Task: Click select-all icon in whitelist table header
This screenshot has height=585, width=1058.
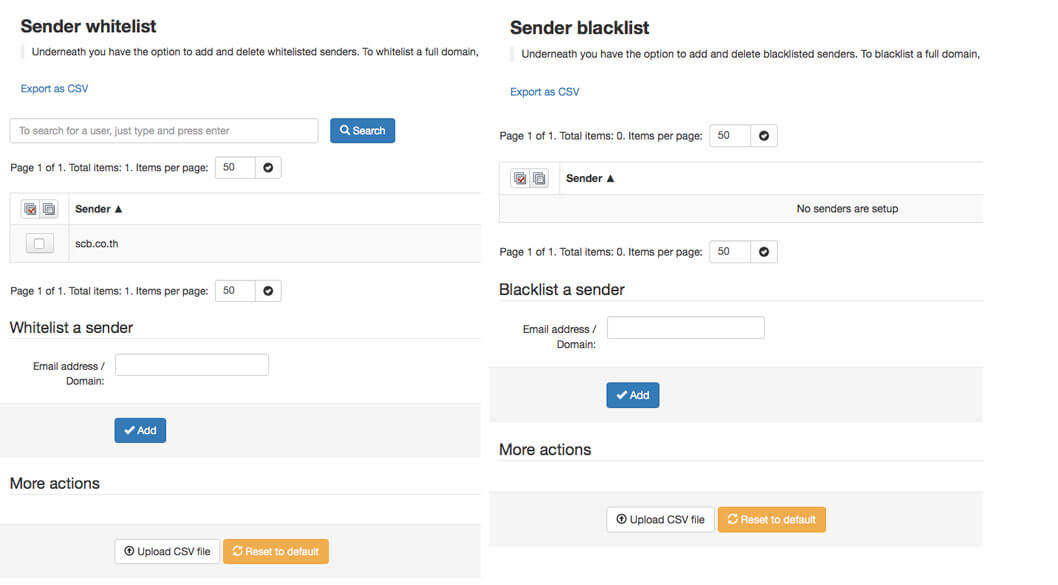Action: click(30, 209)
